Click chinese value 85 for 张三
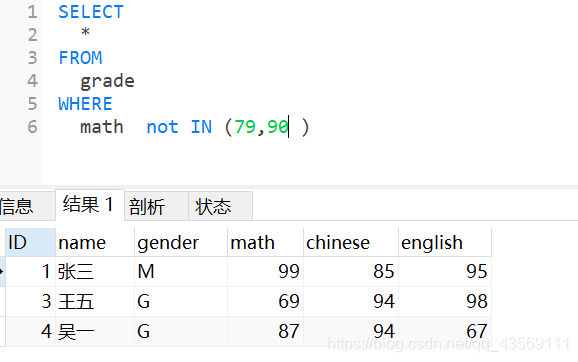This screenshot has height=362, width=578. point(351,272)
